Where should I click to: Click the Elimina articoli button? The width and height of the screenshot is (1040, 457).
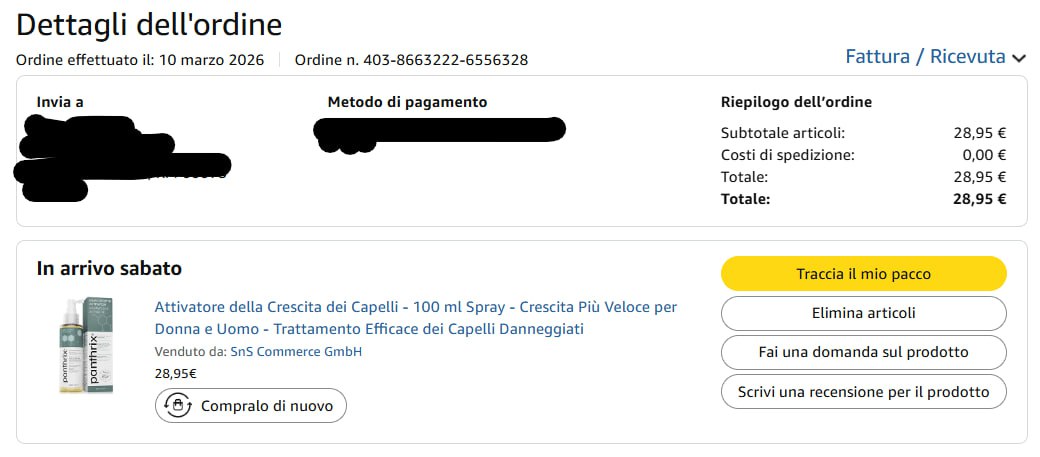(863, 313)
